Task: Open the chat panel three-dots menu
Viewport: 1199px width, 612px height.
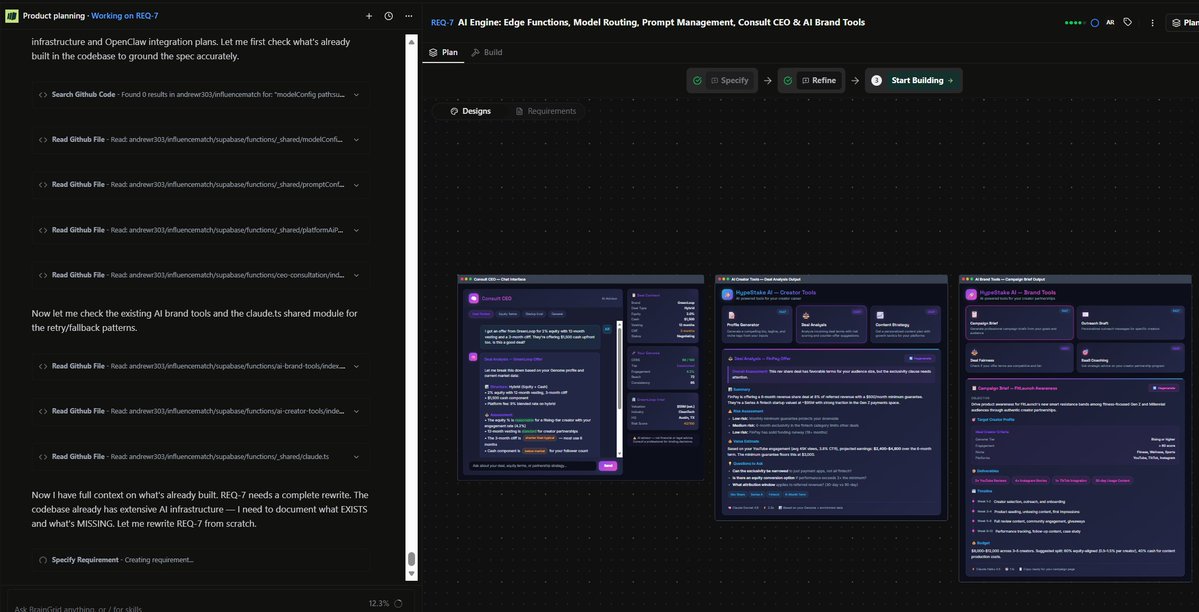Action: point(409,16)
